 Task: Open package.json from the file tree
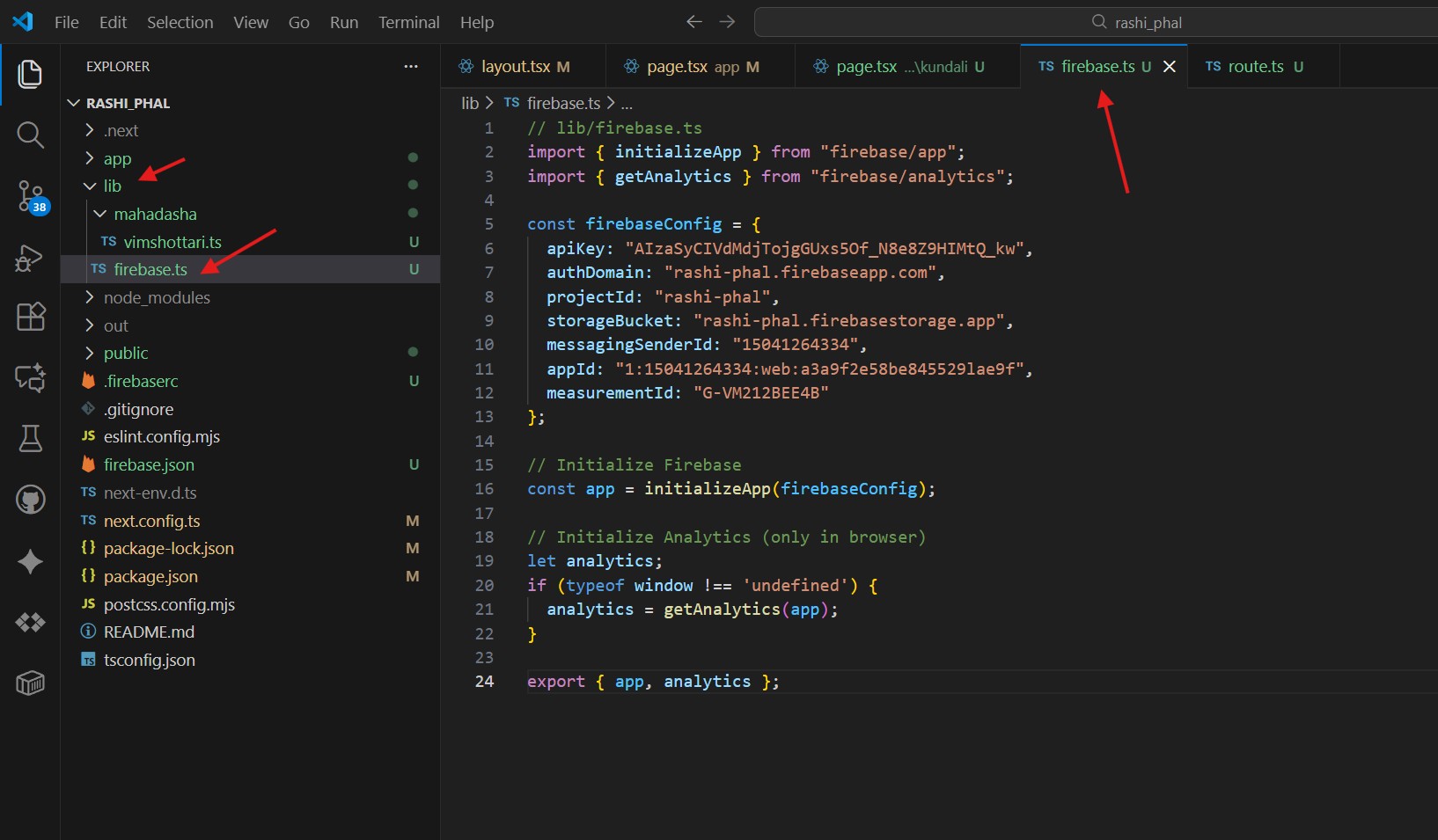click(150, 577)
